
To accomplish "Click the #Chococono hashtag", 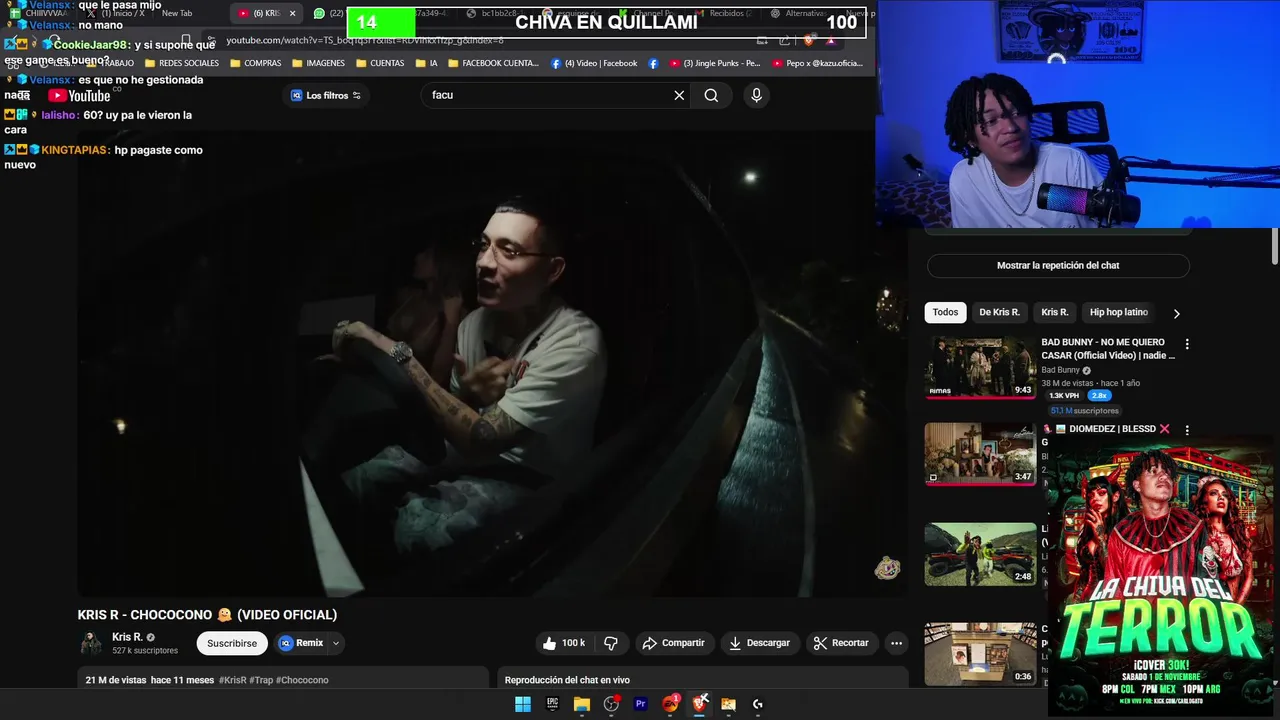I will tap(302, 680).
